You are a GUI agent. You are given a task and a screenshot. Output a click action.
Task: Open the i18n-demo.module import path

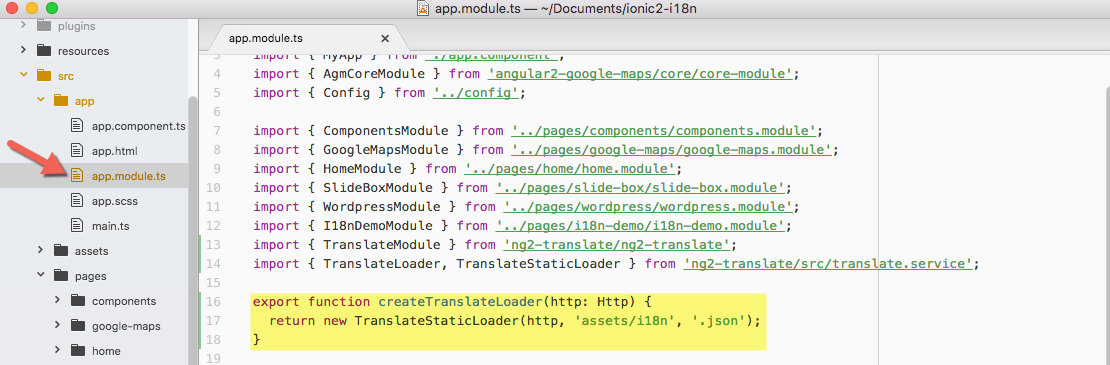pyautogui.click(x=641, y=226)
